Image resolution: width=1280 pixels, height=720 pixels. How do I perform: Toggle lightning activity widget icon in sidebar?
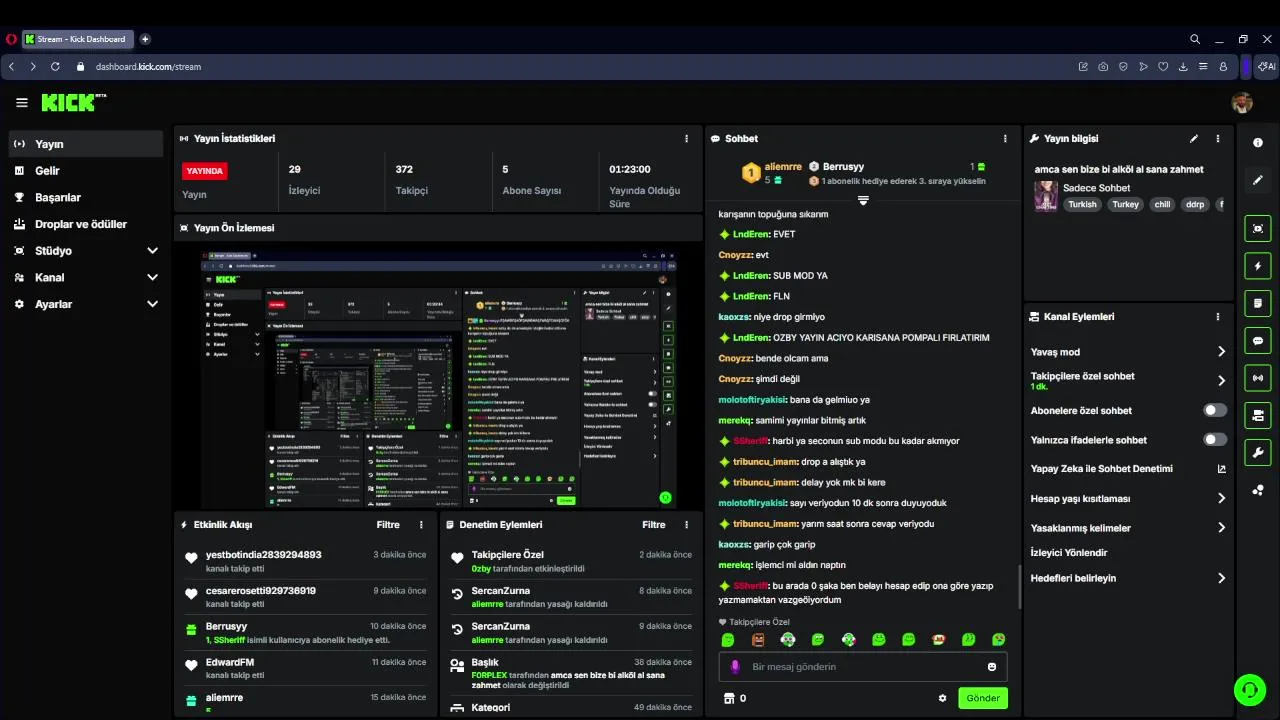1258,266
